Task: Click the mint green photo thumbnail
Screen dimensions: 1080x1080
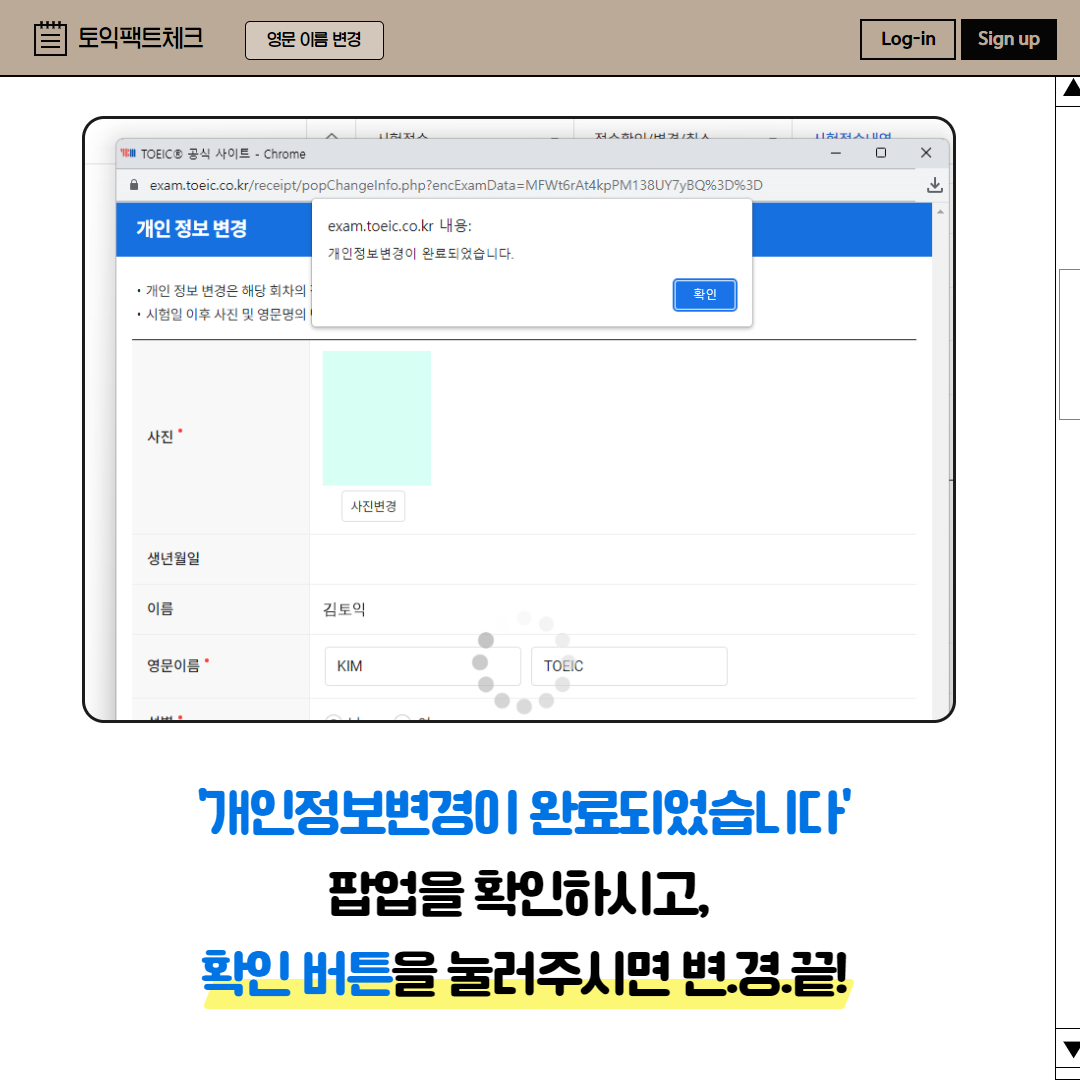Action: [x=377, y=418]
